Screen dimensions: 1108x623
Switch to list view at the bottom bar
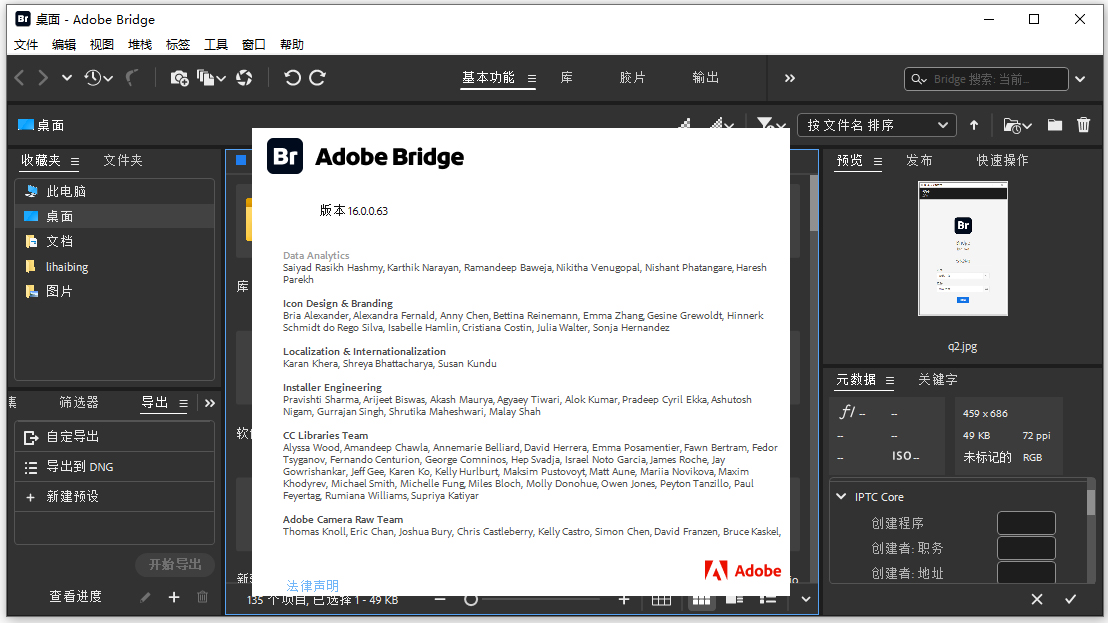(x=768, y=599)
